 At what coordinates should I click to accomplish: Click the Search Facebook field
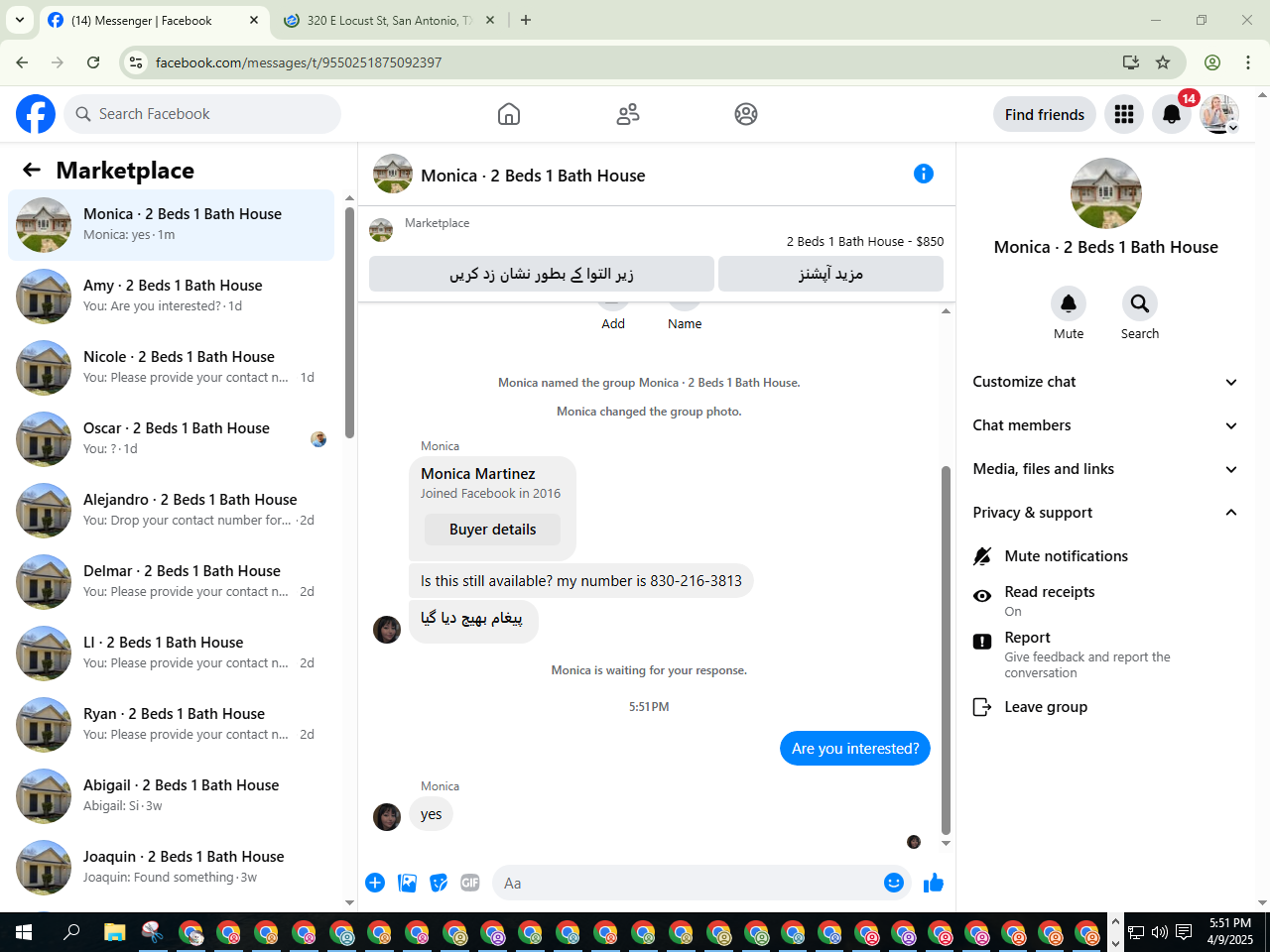202,114
